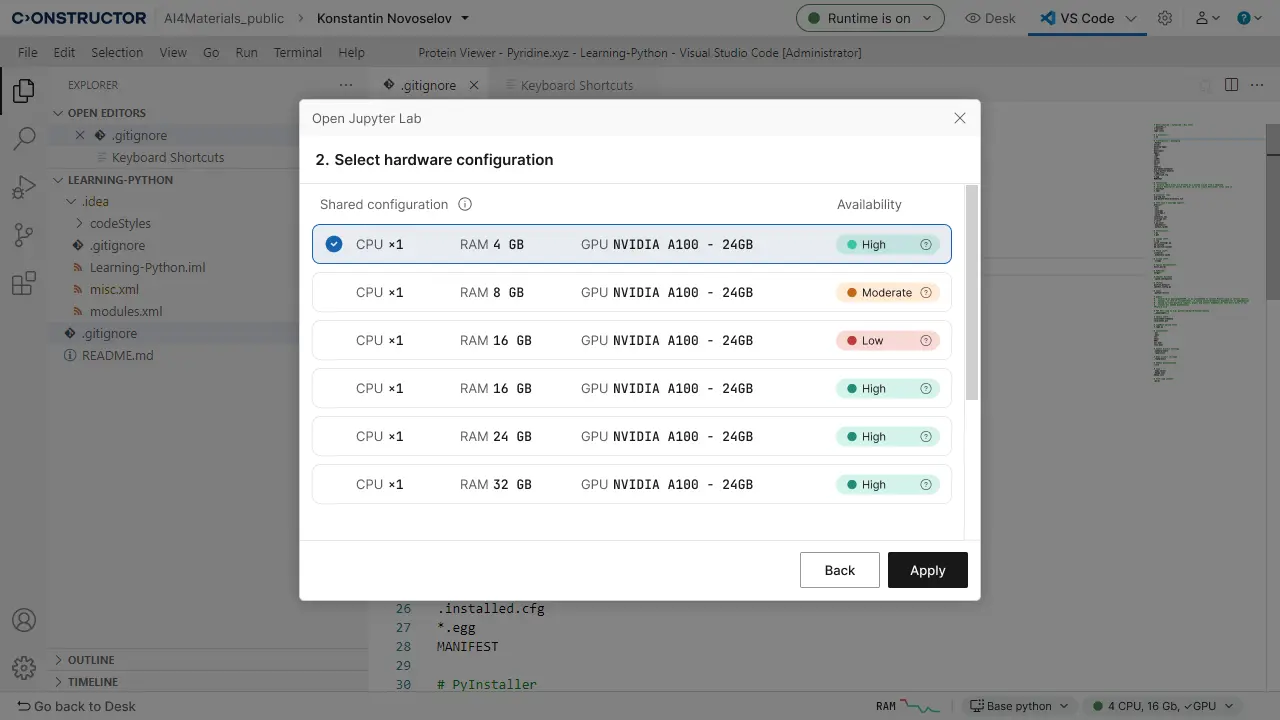The width and height of the screenshot is (1280, 720).
Task: Open the Base python environment dropdown
Action: [x=1018, y=706]
